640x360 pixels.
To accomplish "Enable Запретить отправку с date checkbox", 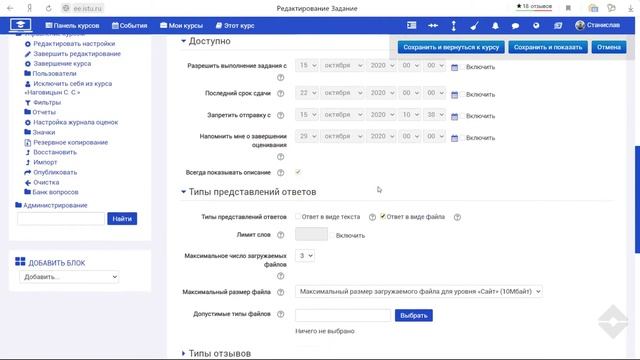I will [x=463, y=116].
